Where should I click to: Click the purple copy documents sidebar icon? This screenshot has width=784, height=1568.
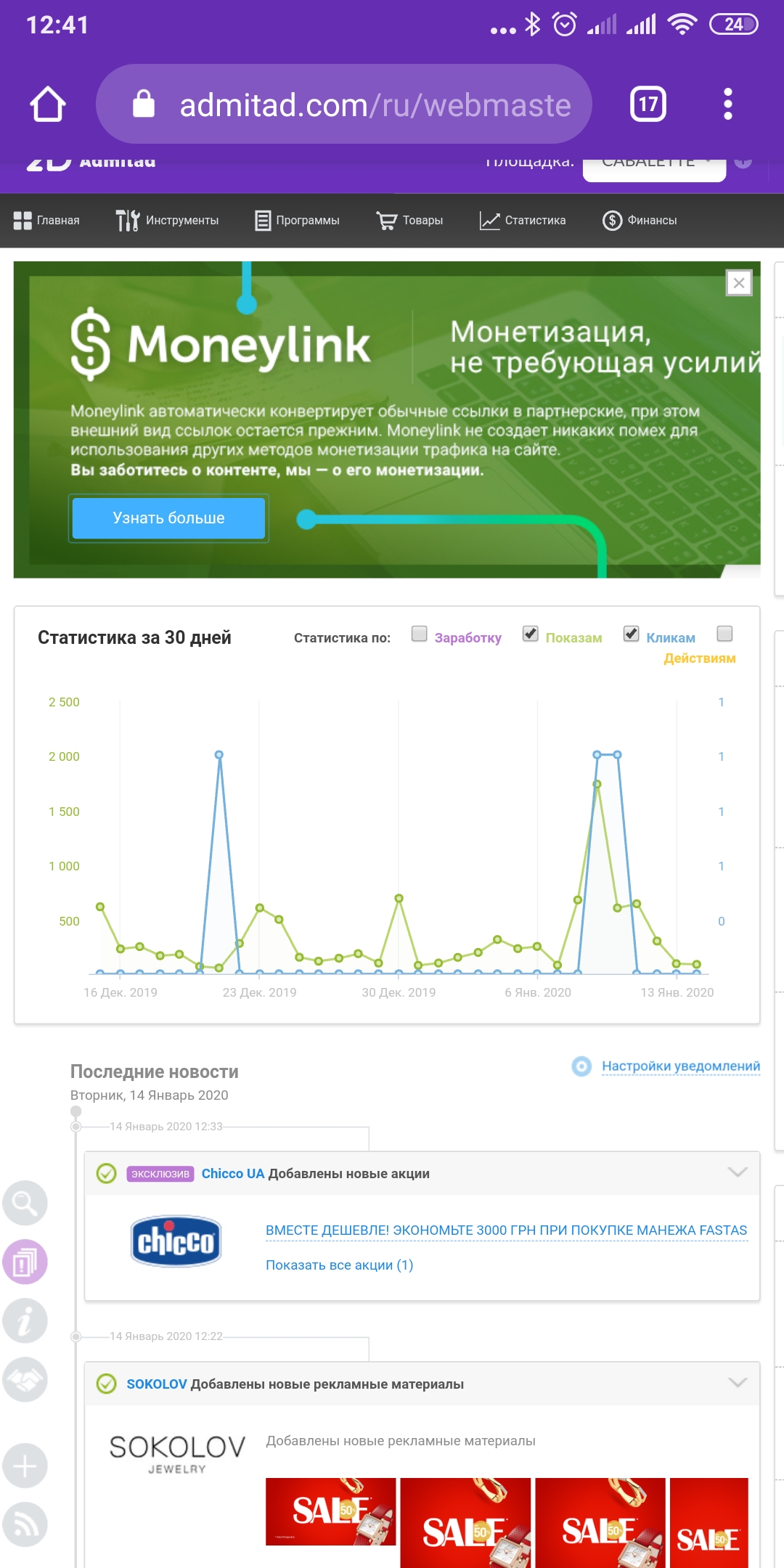pyautogui.click(x=25, y=1262)
